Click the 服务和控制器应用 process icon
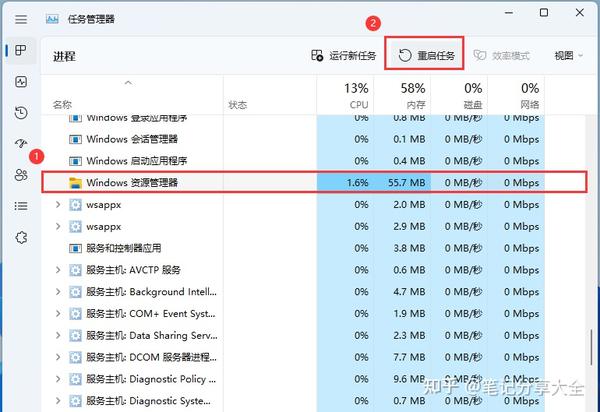 75,248
